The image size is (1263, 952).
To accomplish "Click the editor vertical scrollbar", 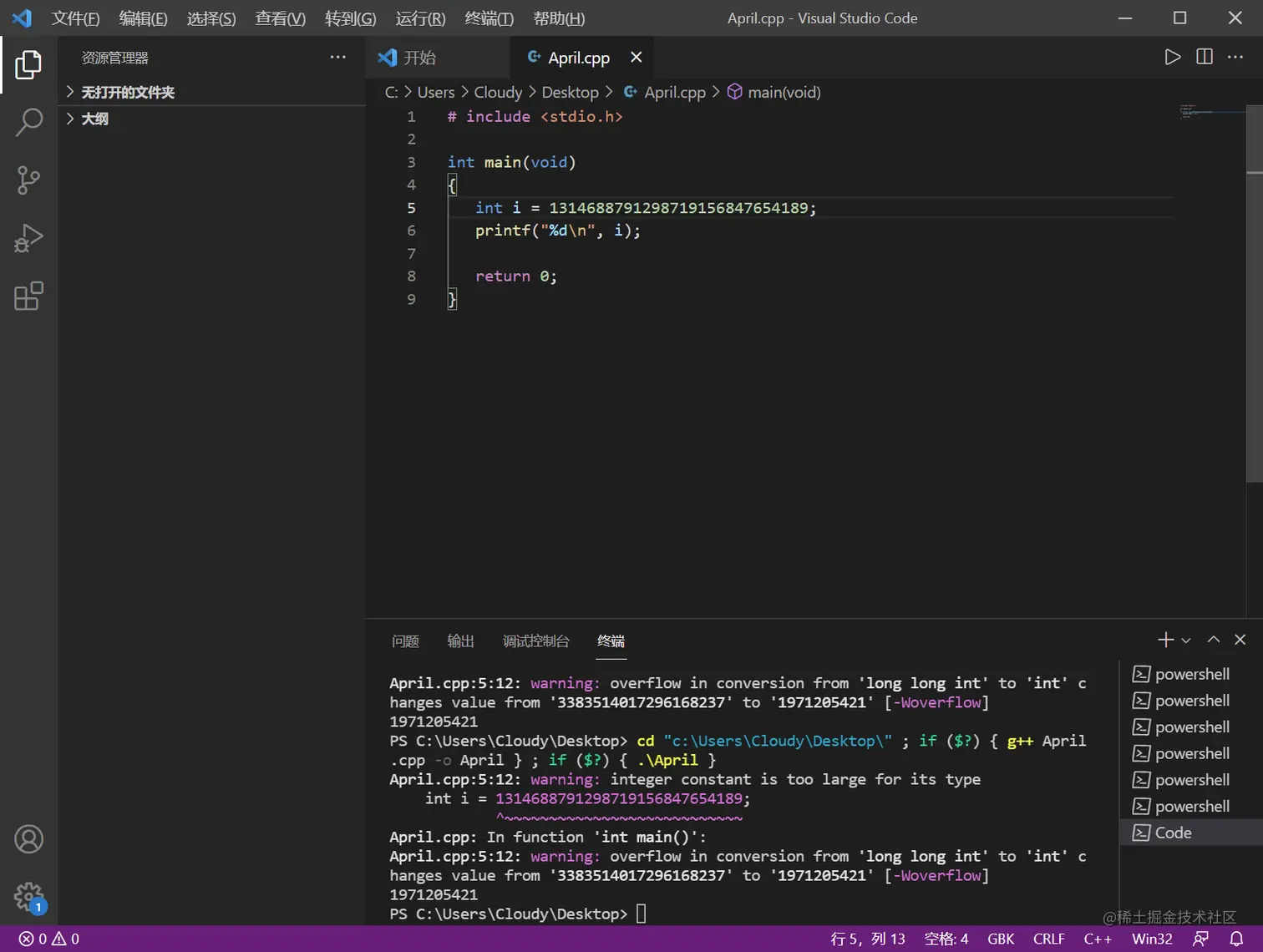I will pos(1254,292).
